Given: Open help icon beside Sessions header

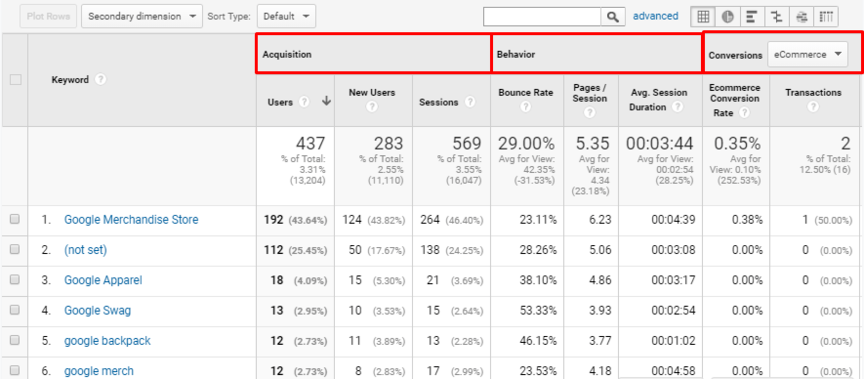Looking at the screenshot, I should [x=470, y=102].
